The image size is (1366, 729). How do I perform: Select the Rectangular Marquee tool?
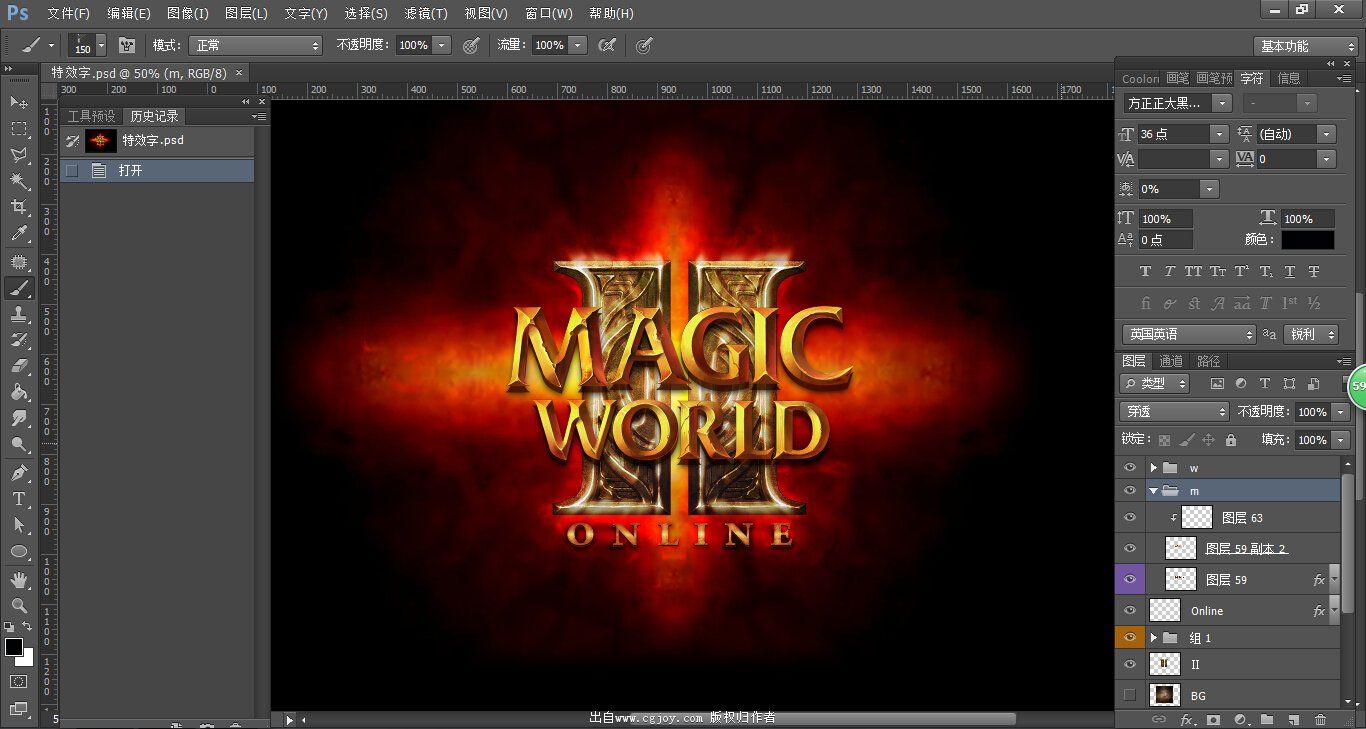[19, 129]
